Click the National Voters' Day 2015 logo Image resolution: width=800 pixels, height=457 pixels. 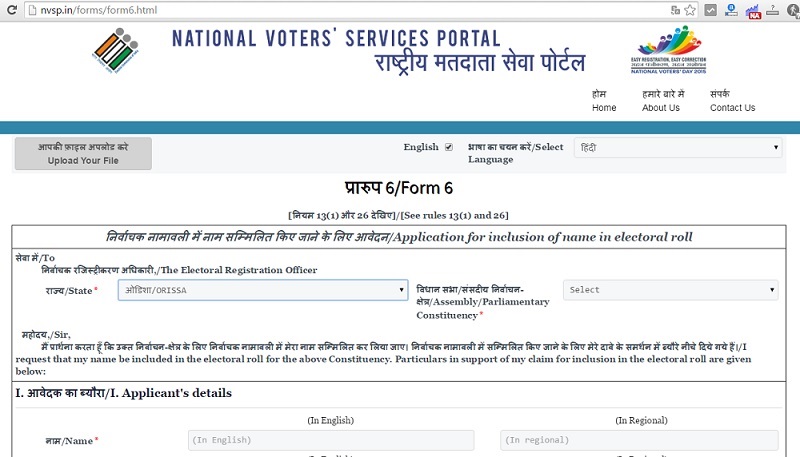(668, 49)
